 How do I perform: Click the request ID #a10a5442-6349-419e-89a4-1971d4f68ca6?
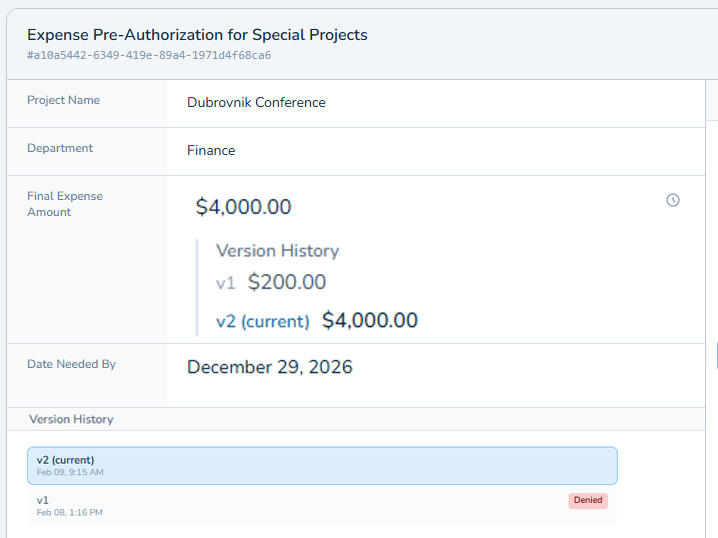(149, 55)
